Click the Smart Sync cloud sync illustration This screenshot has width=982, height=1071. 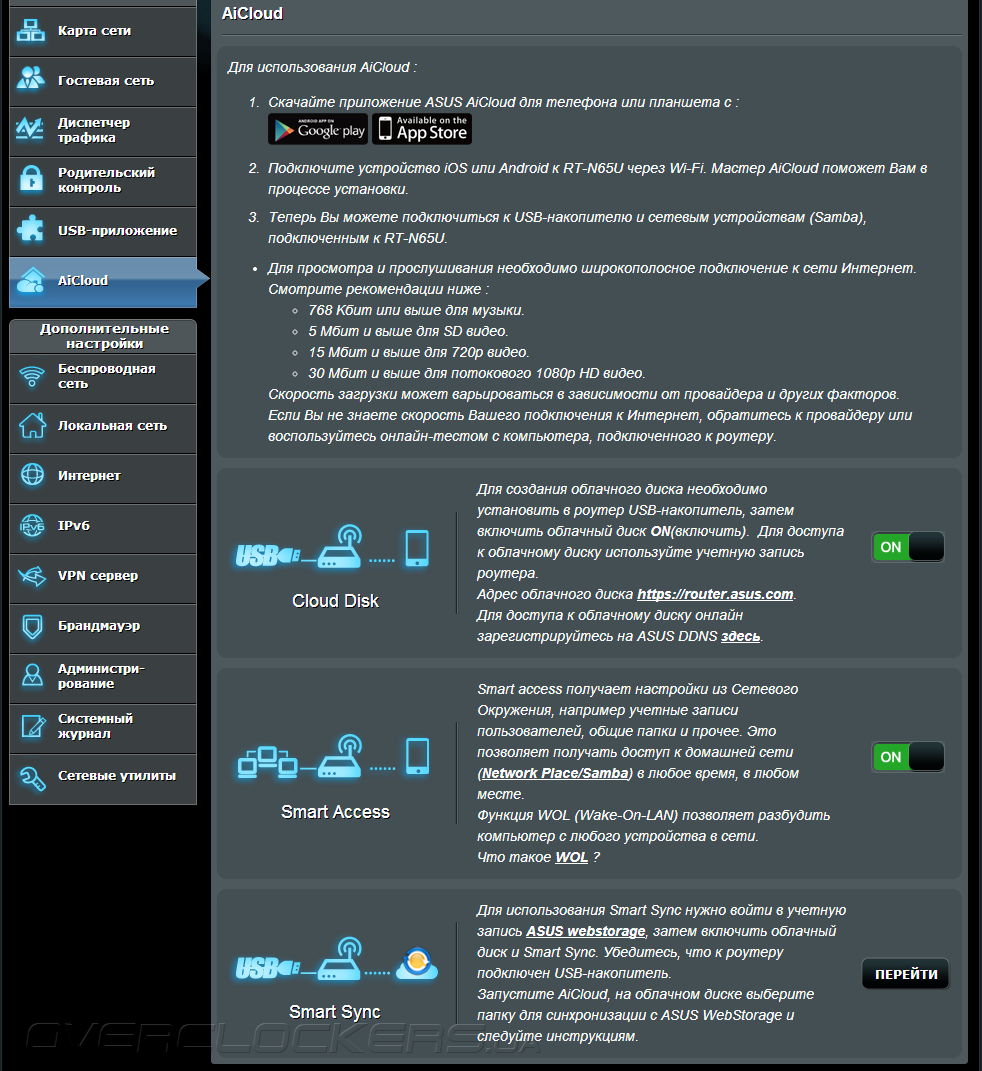(x=337, y=959)
